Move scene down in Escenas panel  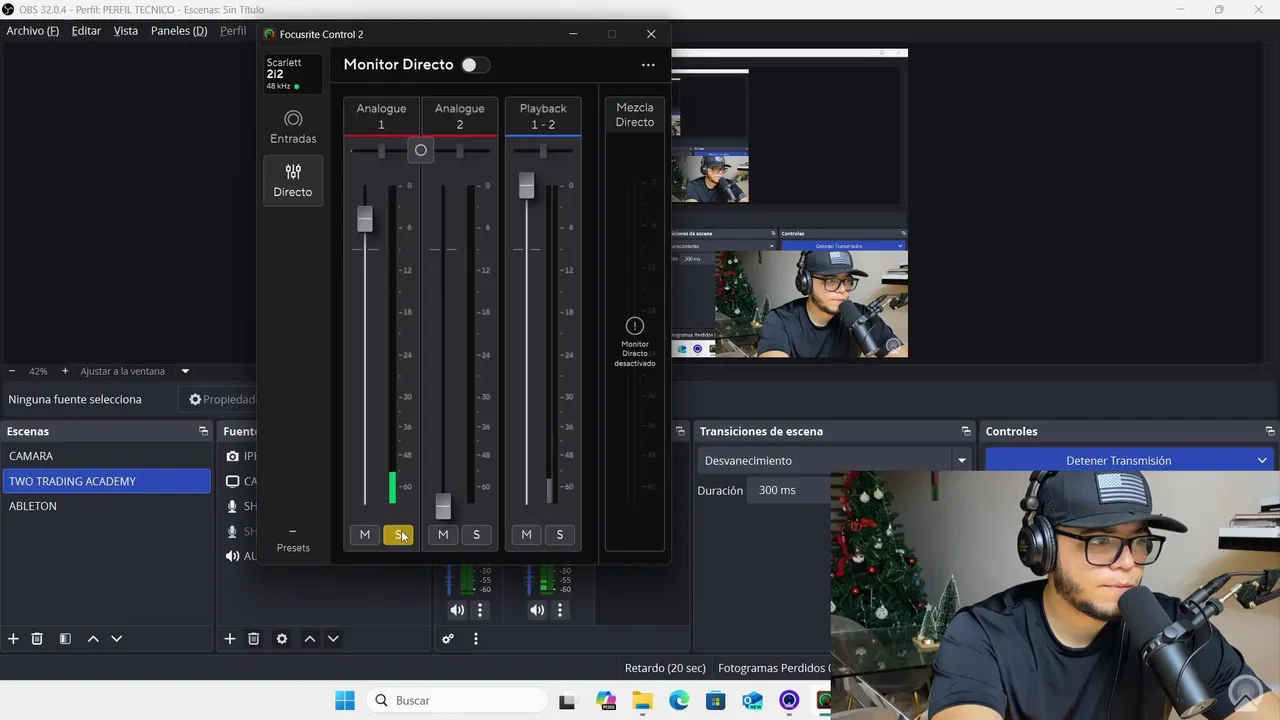click(x=116, y=639)
